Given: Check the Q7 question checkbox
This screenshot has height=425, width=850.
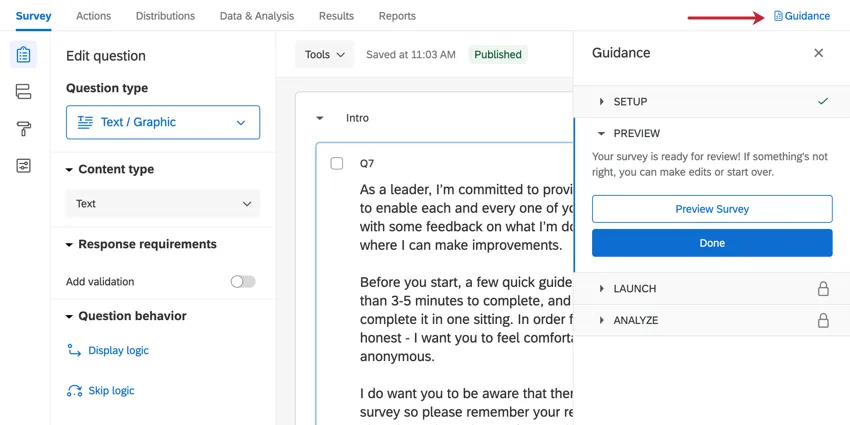Looking at the screenshot, I should coord(337,163).
